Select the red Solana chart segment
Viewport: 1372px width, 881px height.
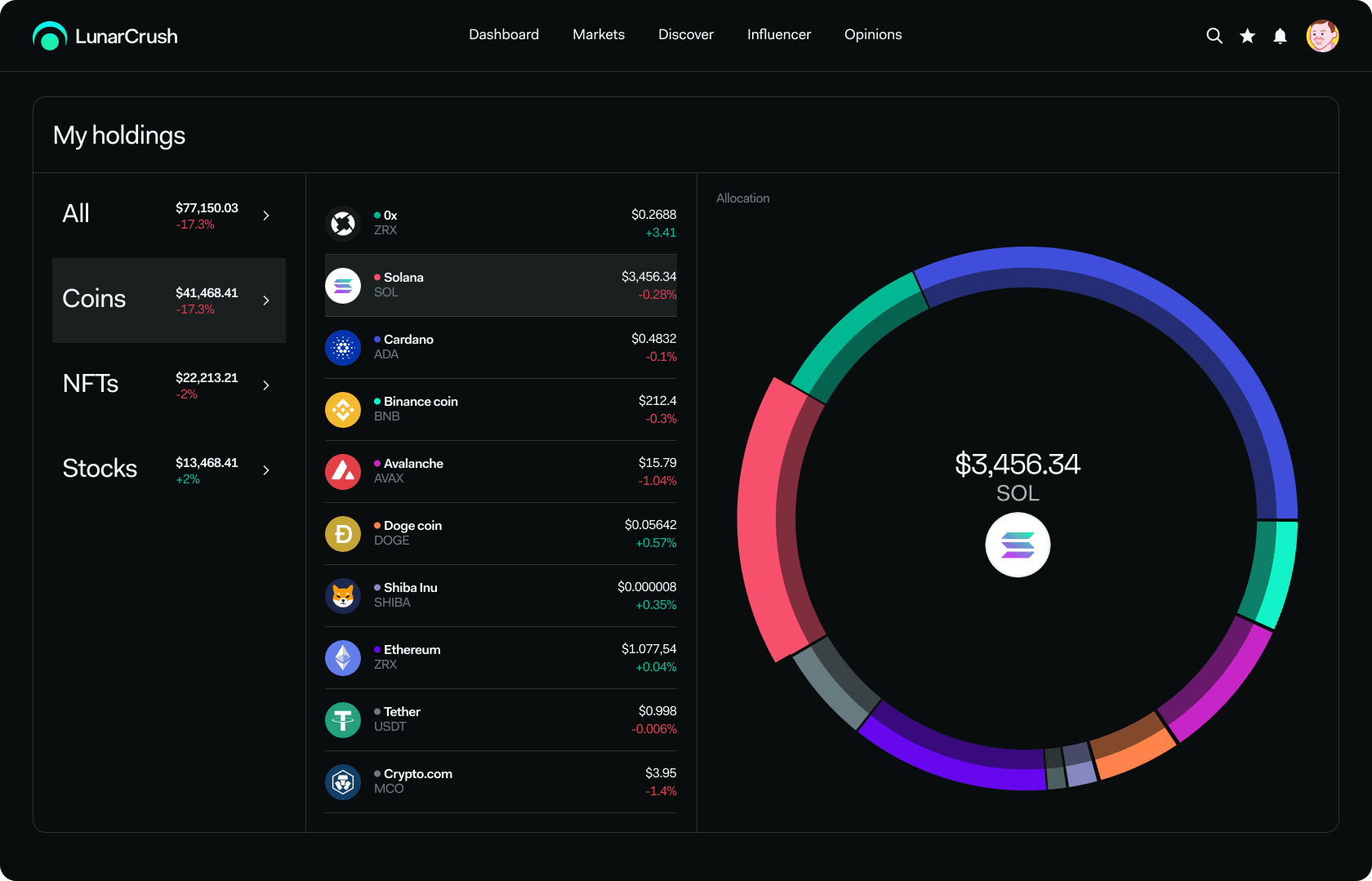tap(768, 520)
